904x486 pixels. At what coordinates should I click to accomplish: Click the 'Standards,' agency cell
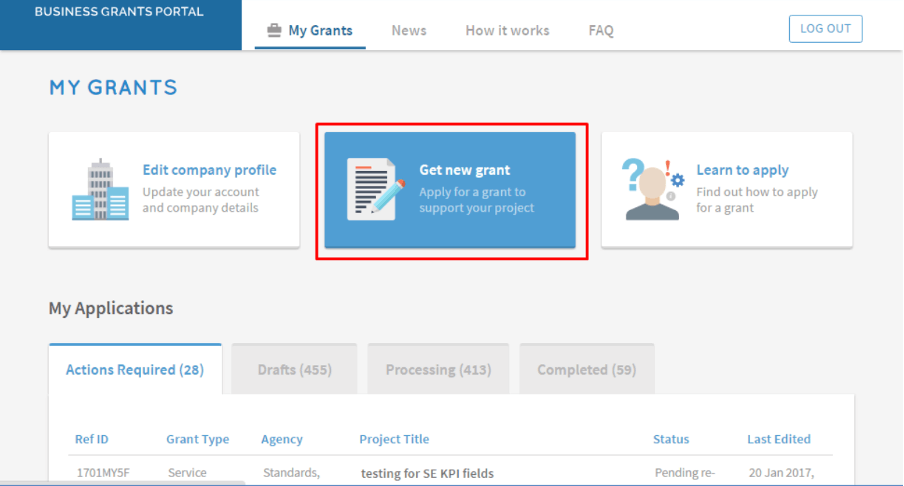coord(292,473)
